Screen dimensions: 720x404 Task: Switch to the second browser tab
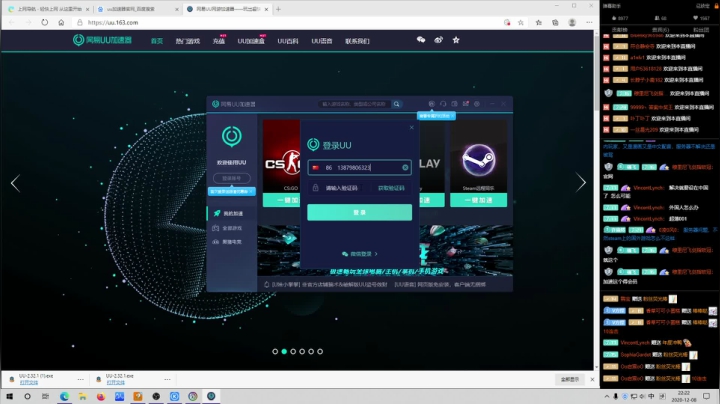[136, 9]
